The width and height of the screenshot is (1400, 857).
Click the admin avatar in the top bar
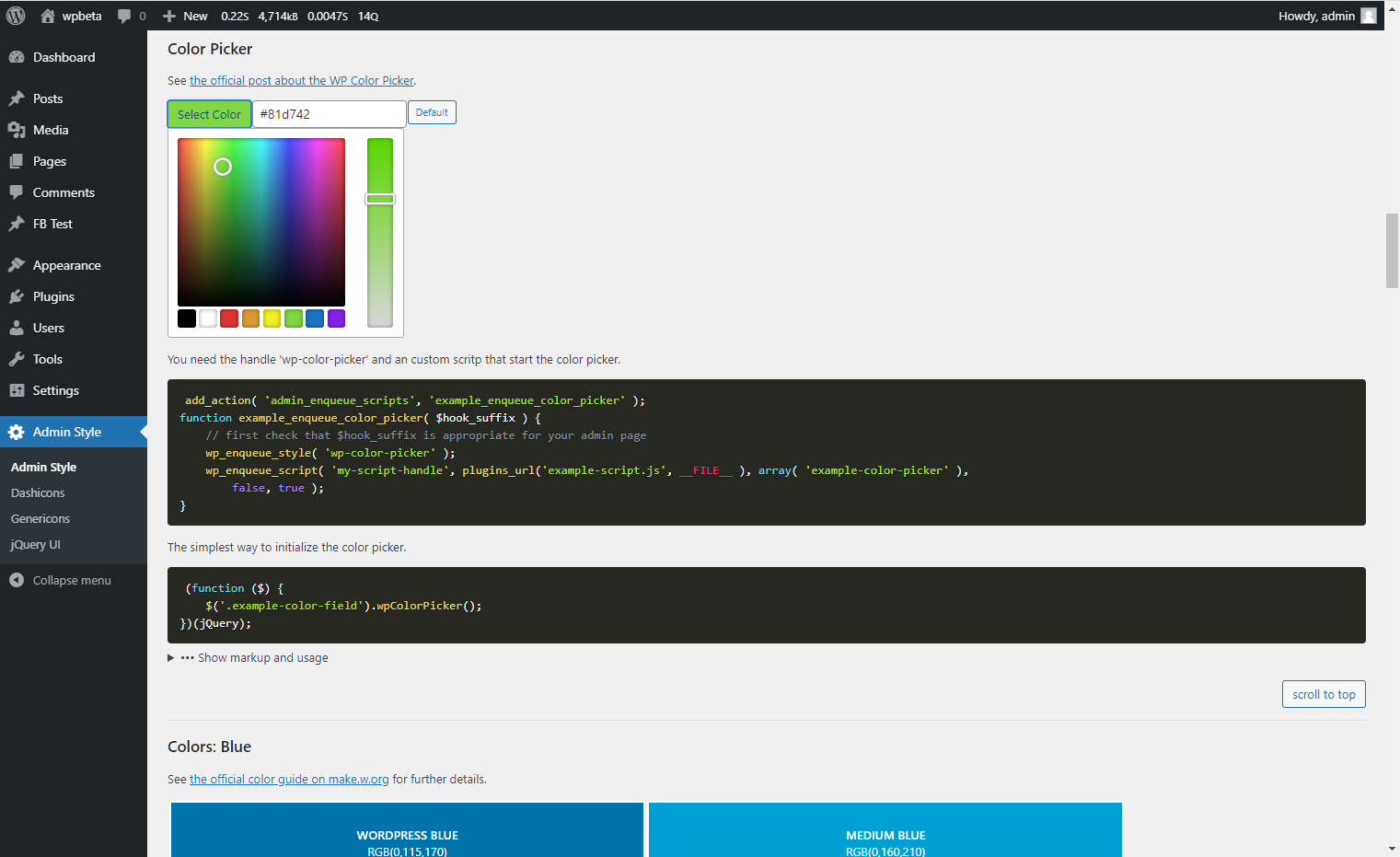pyautogui.click(x=1369, y=16)
